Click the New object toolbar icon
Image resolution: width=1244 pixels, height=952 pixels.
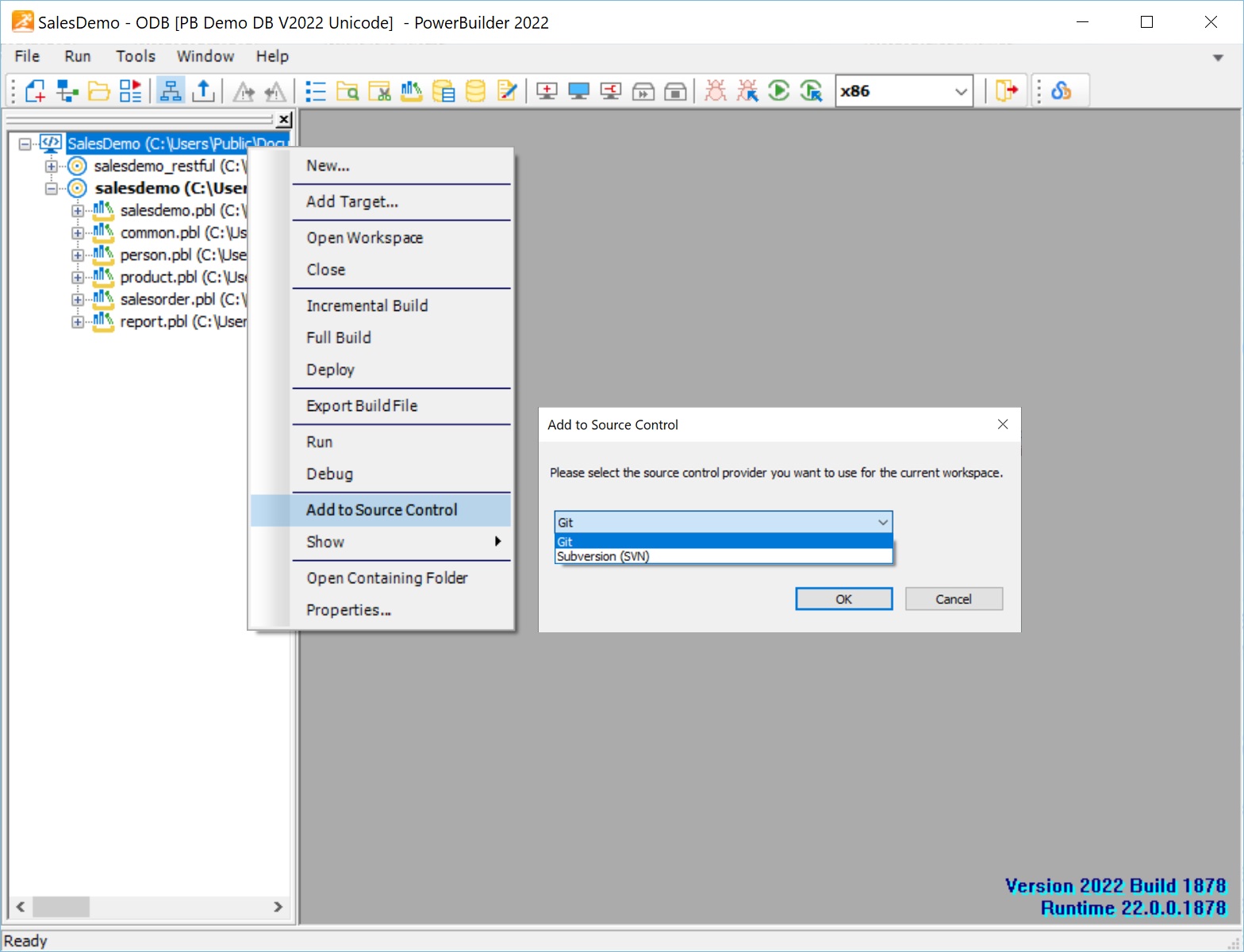click(35, 91)
